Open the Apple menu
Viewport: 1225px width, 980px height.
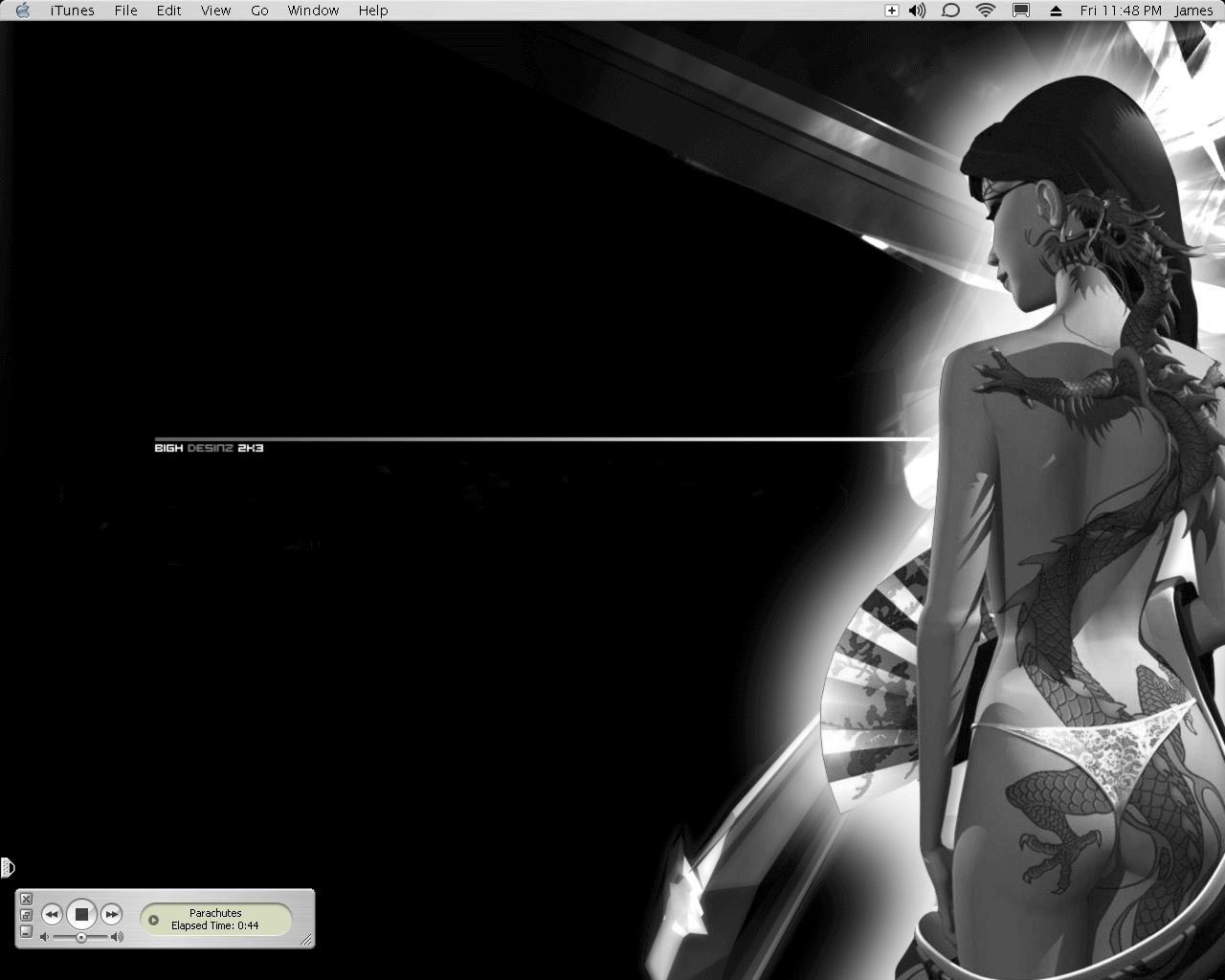[x=24, y=11]
